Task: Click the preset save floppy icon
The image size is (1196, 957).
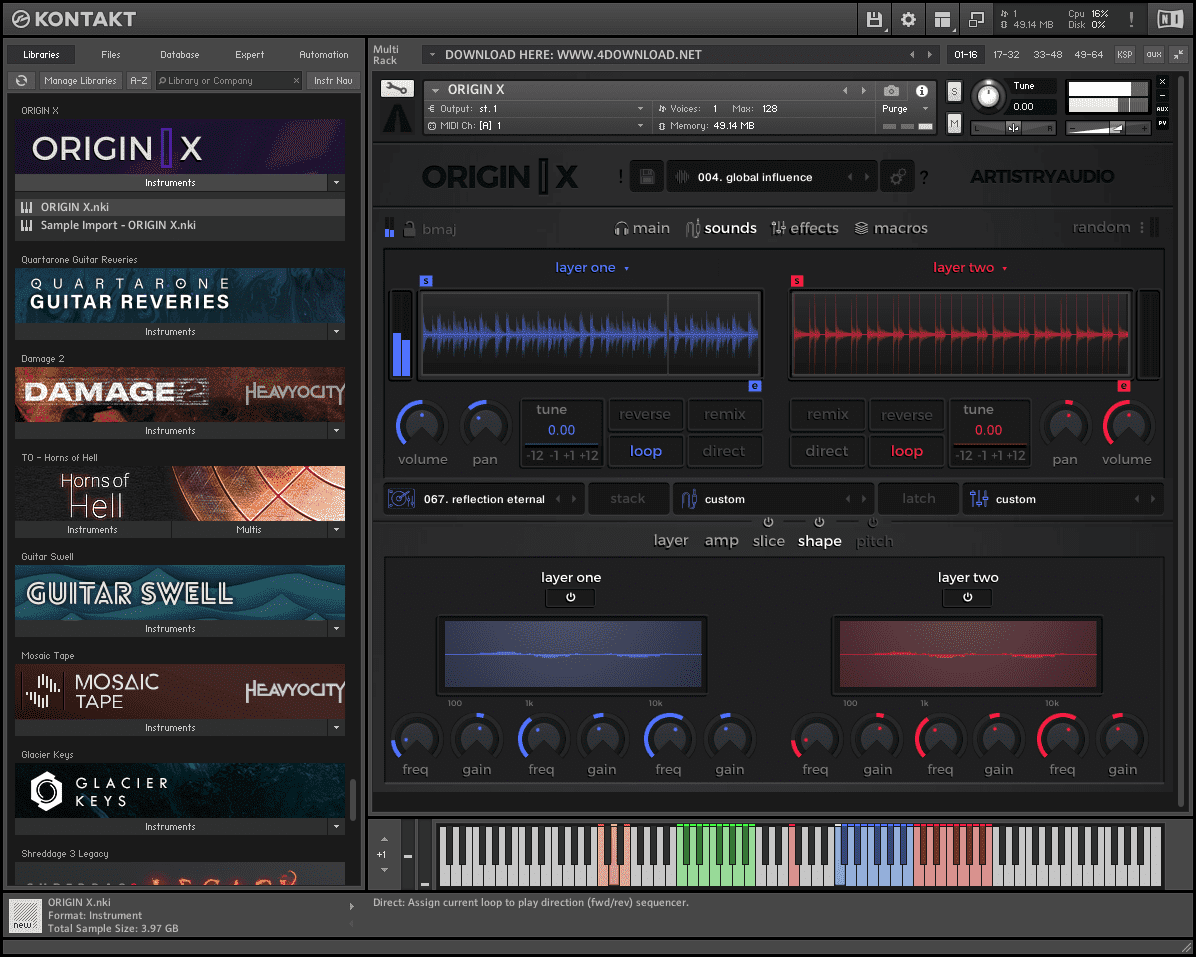Action: click(x=646, y=177)
